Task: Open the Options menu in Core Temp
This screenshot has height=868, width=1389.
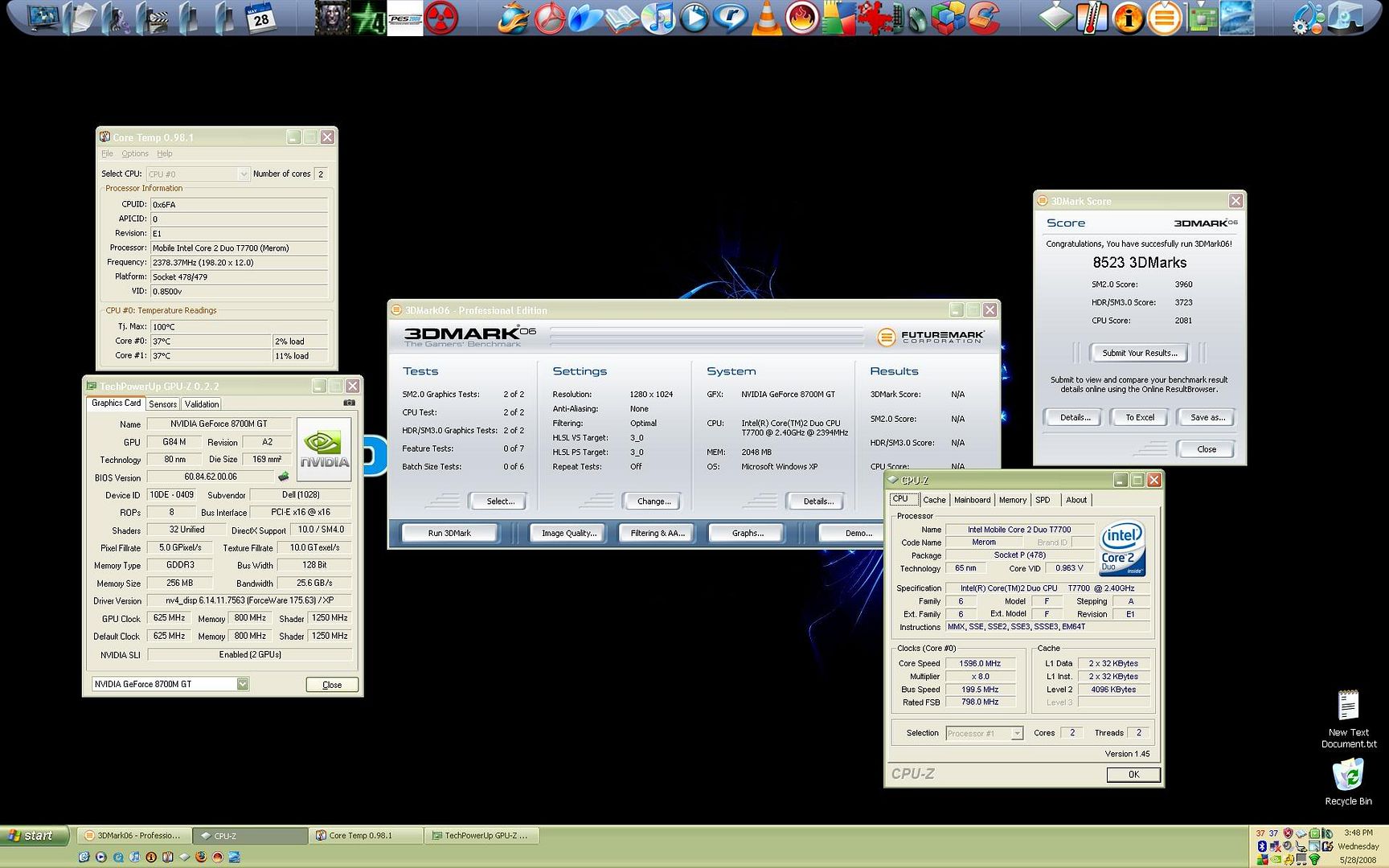Action: [135, 154]
